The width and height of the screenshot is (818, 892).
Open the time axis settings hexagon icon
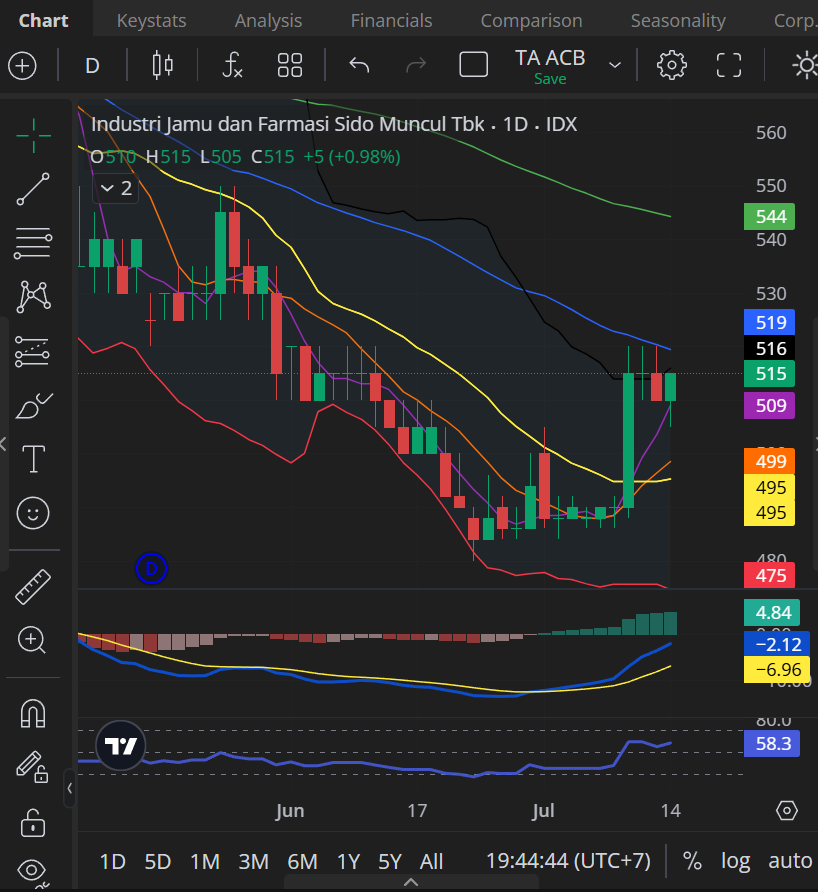pyautogui.click(x=787, y=810)
